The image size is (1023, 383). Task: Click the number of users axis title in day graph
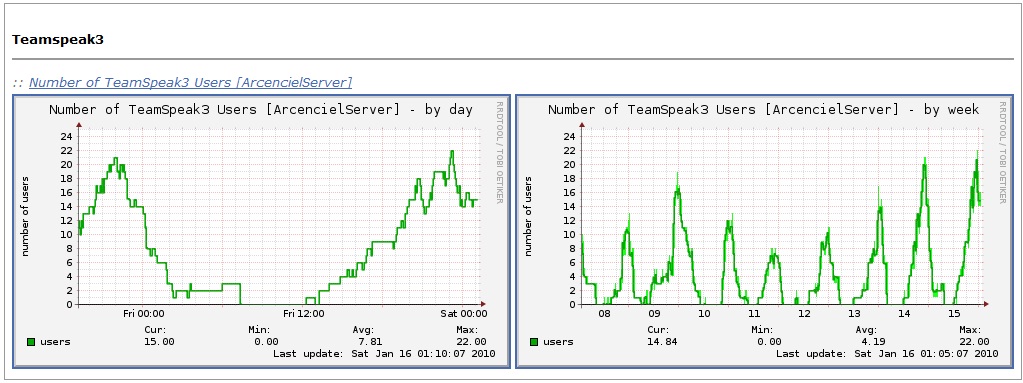(x=26, y=216)
